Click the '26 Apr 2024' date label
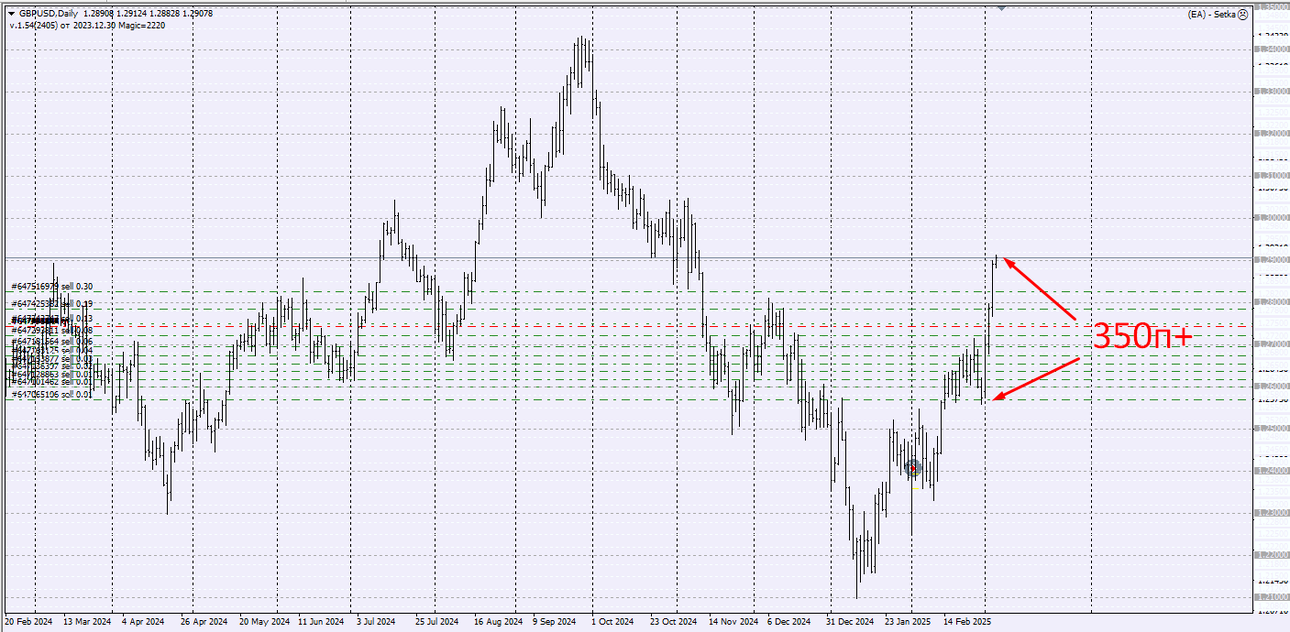Image resolution: width=1290 pixels, height=632 pixels. pyautogui.click(x=204, y=621)
